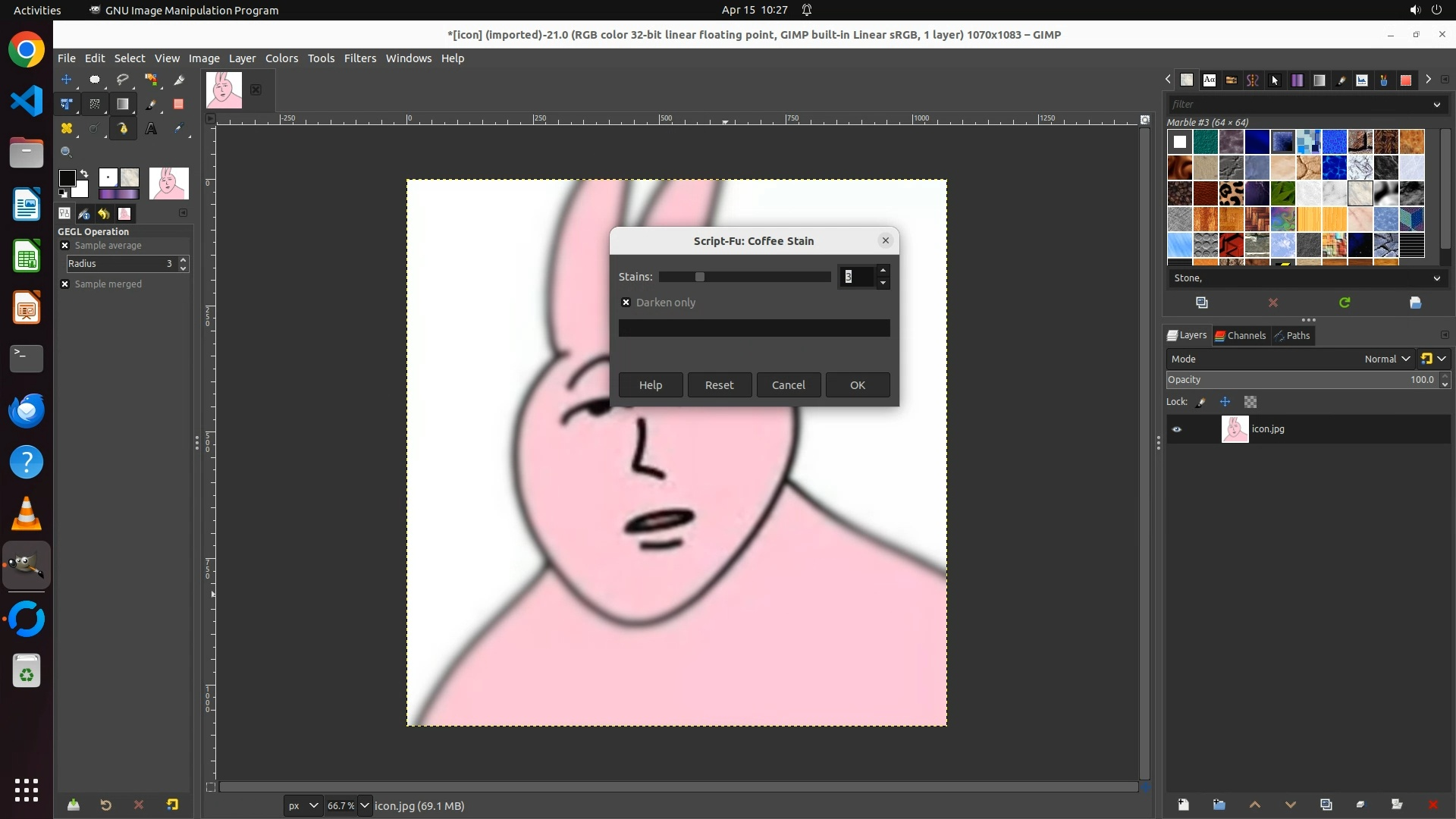The height and width of the screenshot is (819, 1456).
Task: Select the Move tool in toolbox
Action: tap(67, 80)
